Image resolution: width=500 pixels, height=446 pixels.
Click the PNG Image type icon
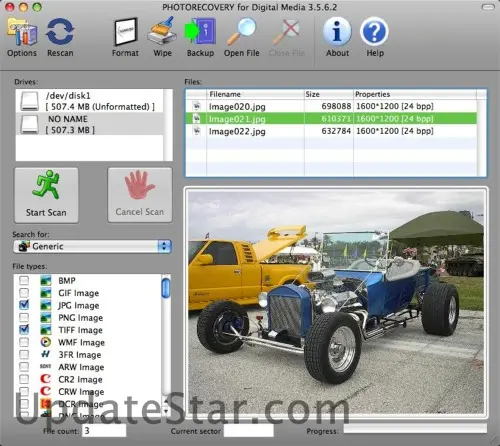pyautogui.click(x=46, y=318)
